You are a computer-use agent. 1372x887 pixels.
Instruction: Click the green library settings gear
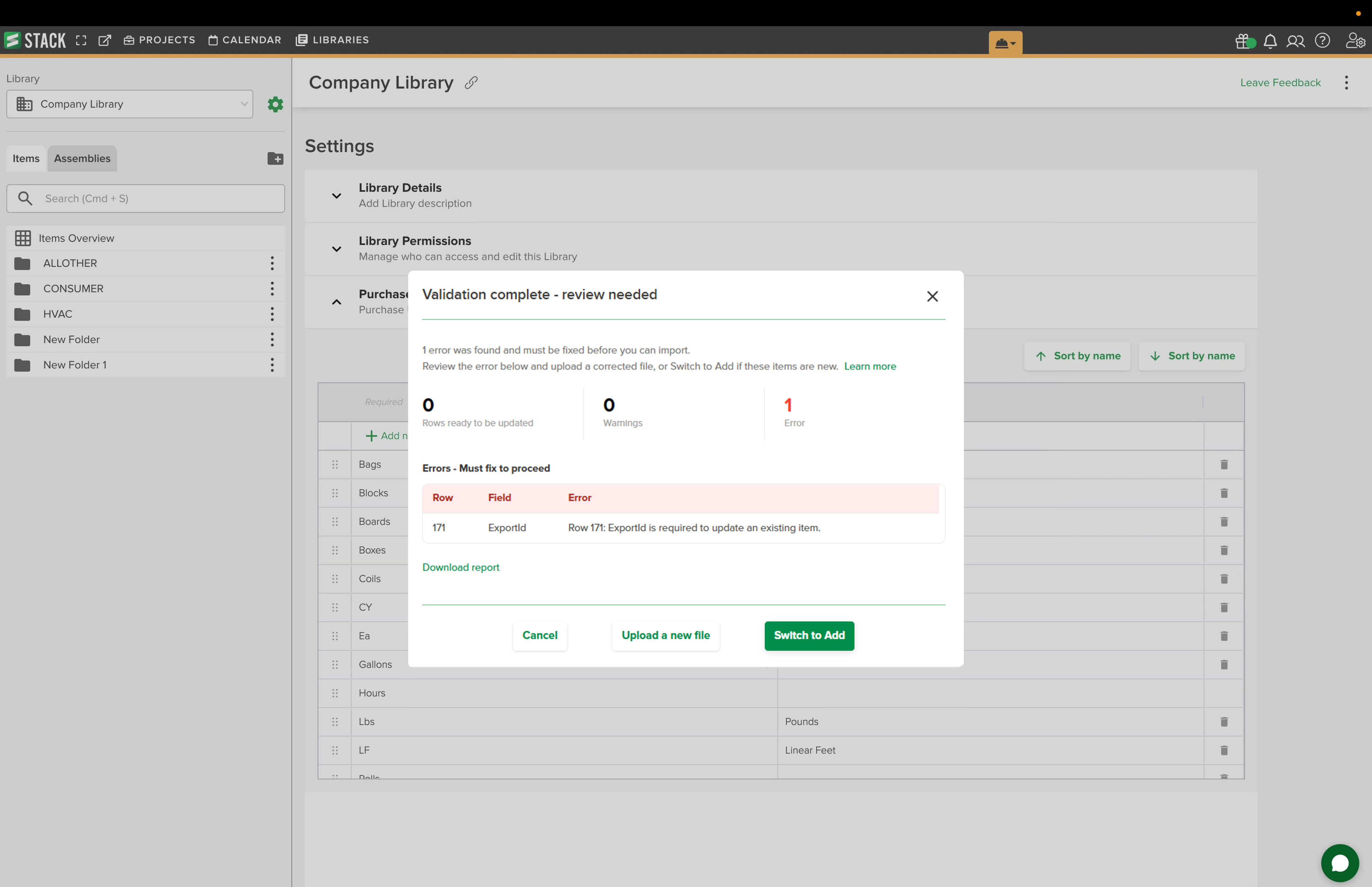tap(275, 104)
